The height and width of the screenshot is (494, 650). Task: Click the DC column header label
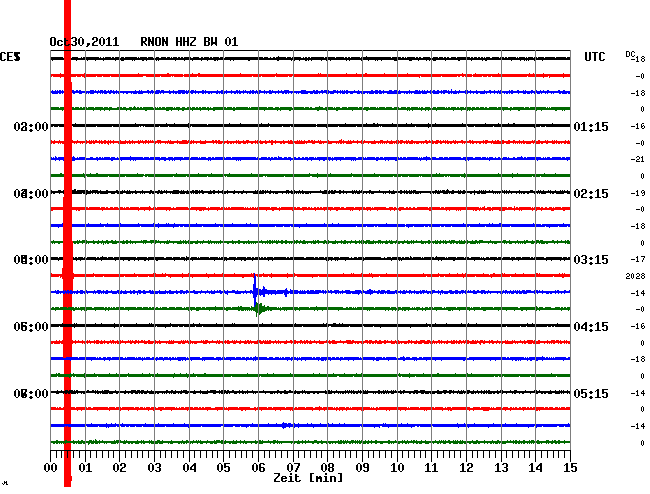pos(630,55)
